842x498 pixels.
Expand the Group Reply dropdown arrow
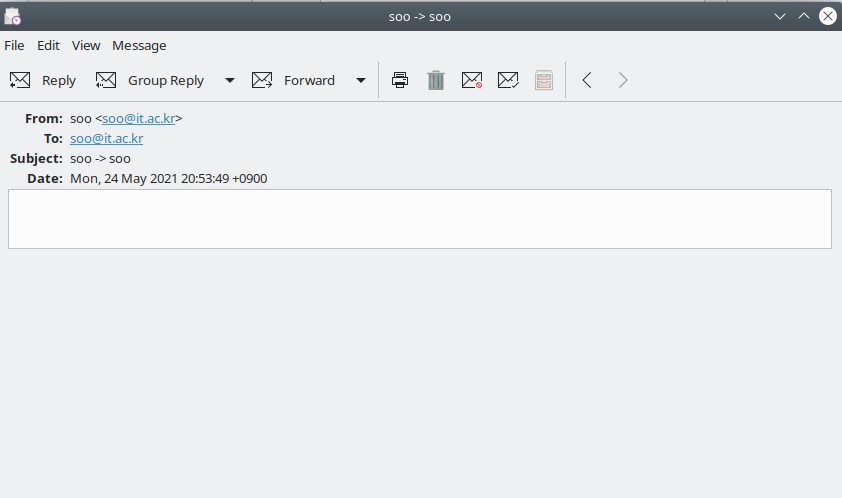click(230, 81)
